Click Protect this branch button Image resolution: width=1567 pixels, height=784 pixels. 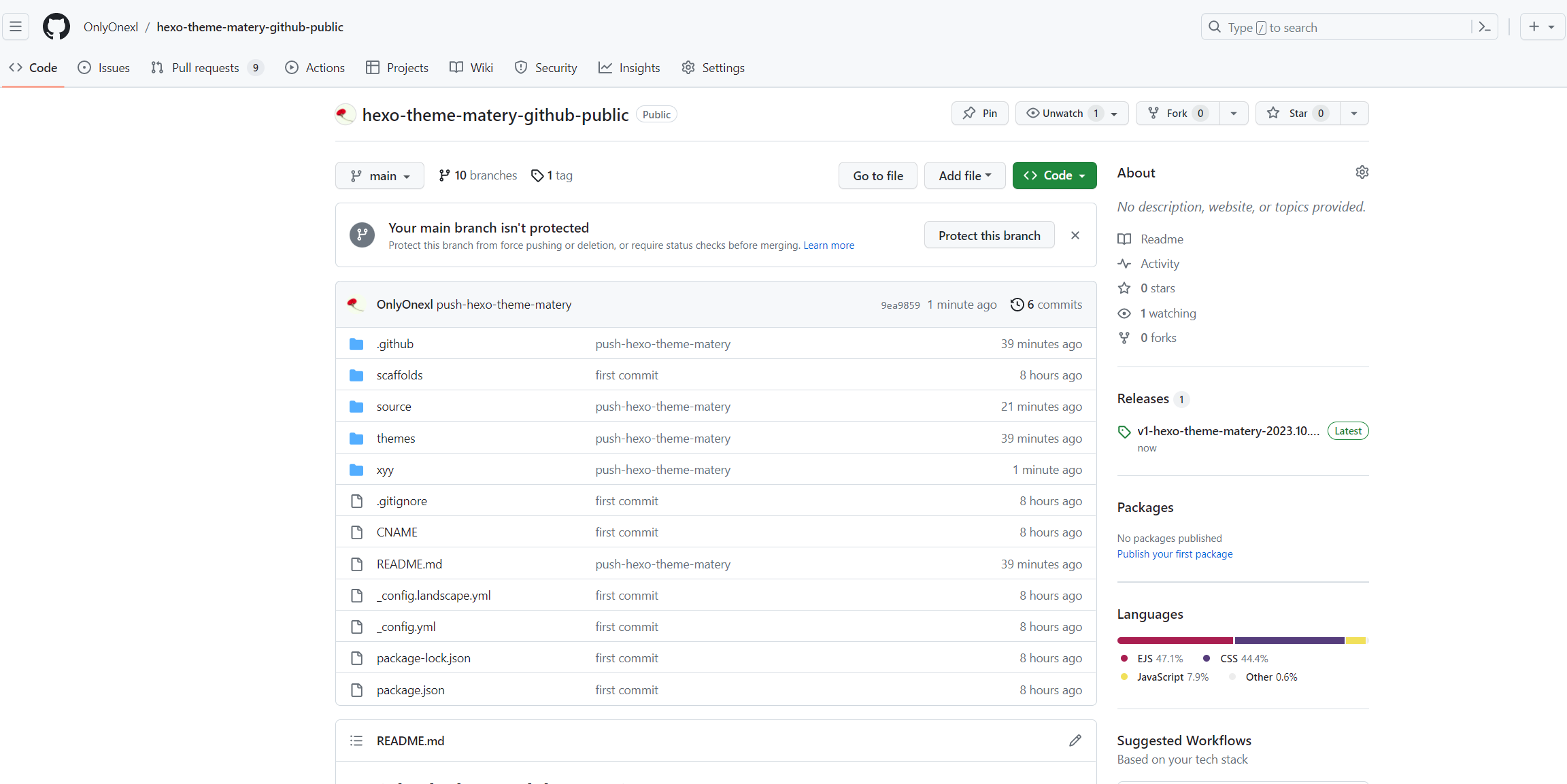[x=989, y=235]
